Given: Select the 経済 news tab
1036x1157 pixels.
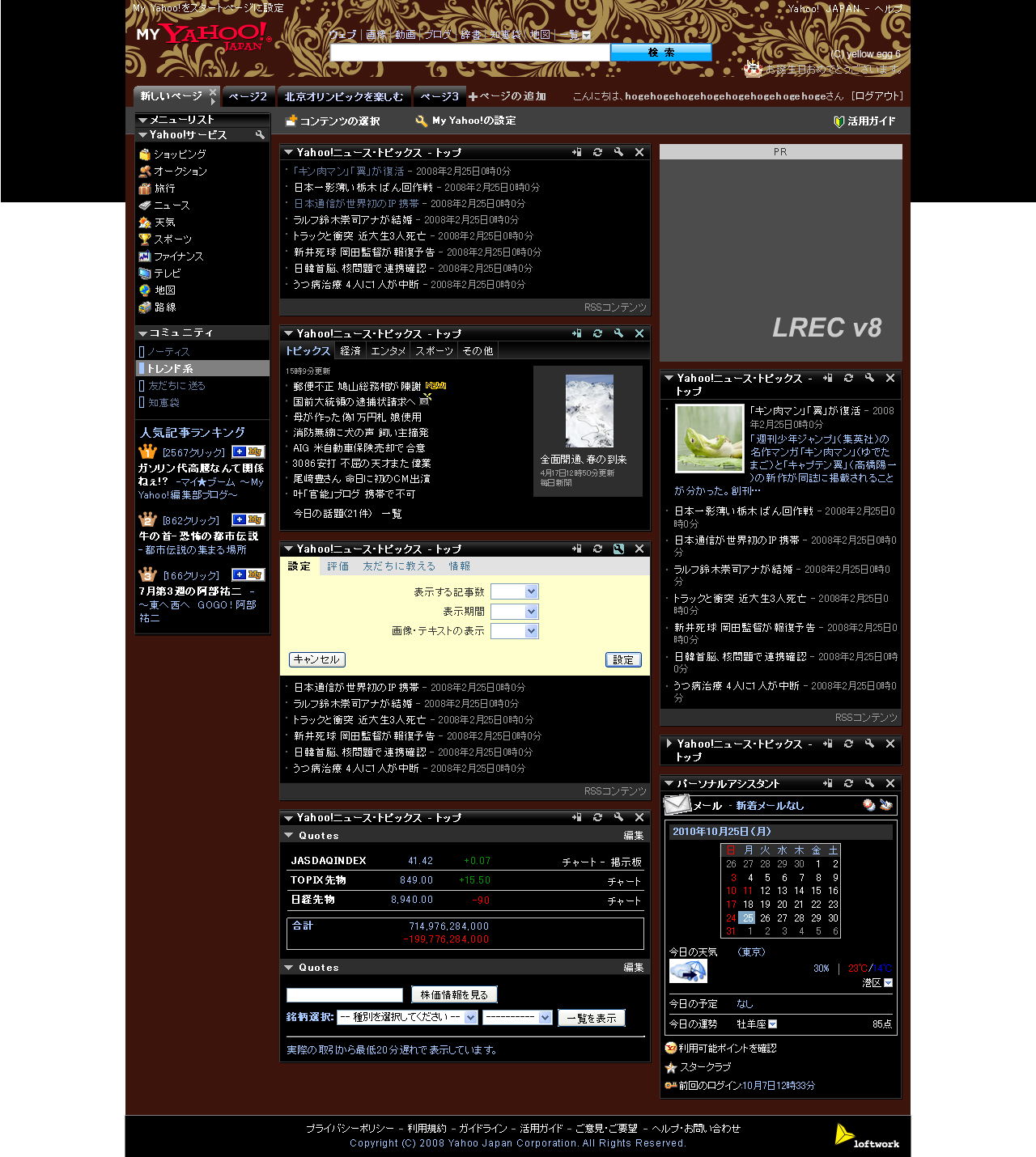Looking at the screenshot, I should (350, 350).
